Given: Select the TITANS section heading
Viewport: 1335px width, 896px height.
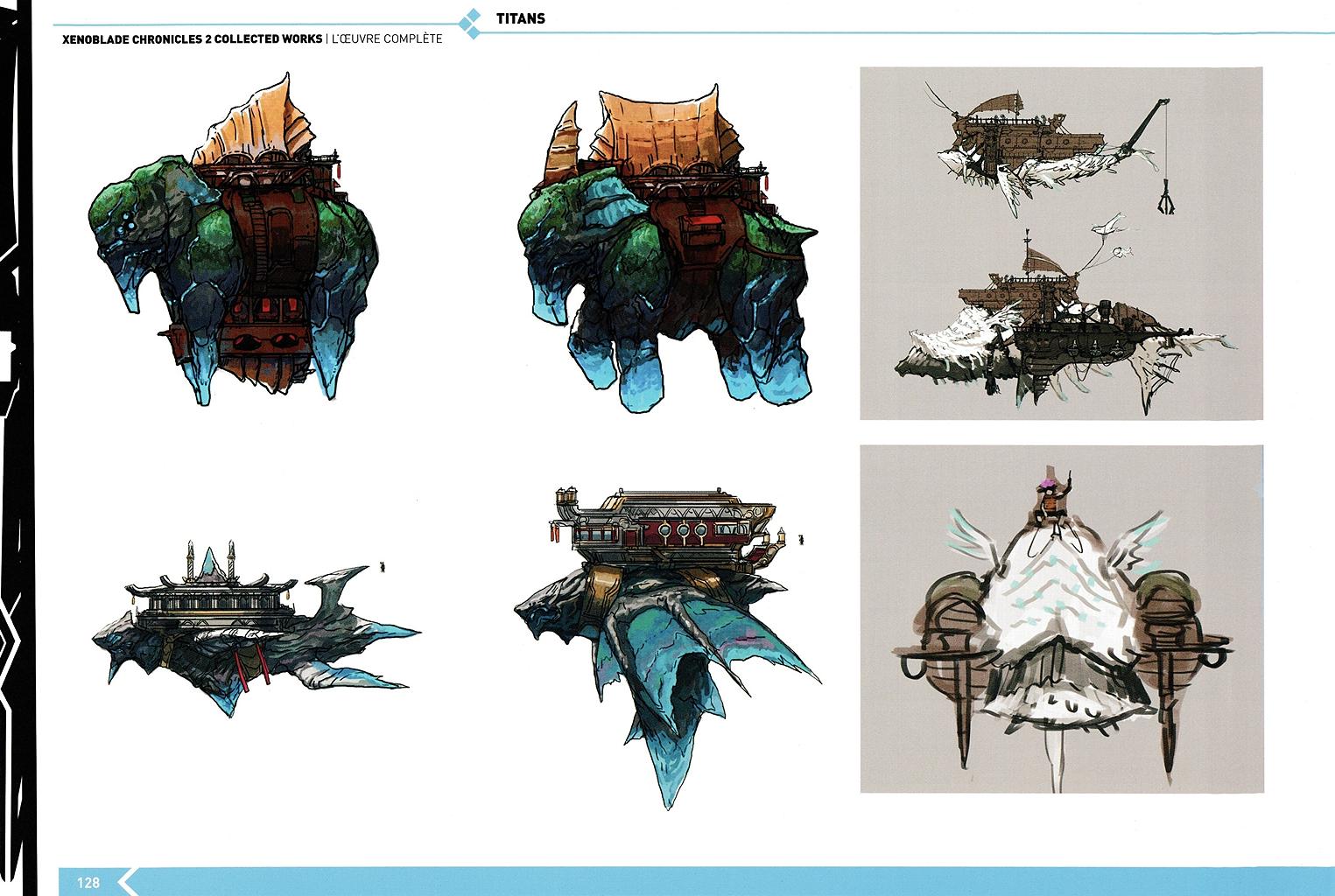Looking at the screenshot, I should [x=520, y=18].
